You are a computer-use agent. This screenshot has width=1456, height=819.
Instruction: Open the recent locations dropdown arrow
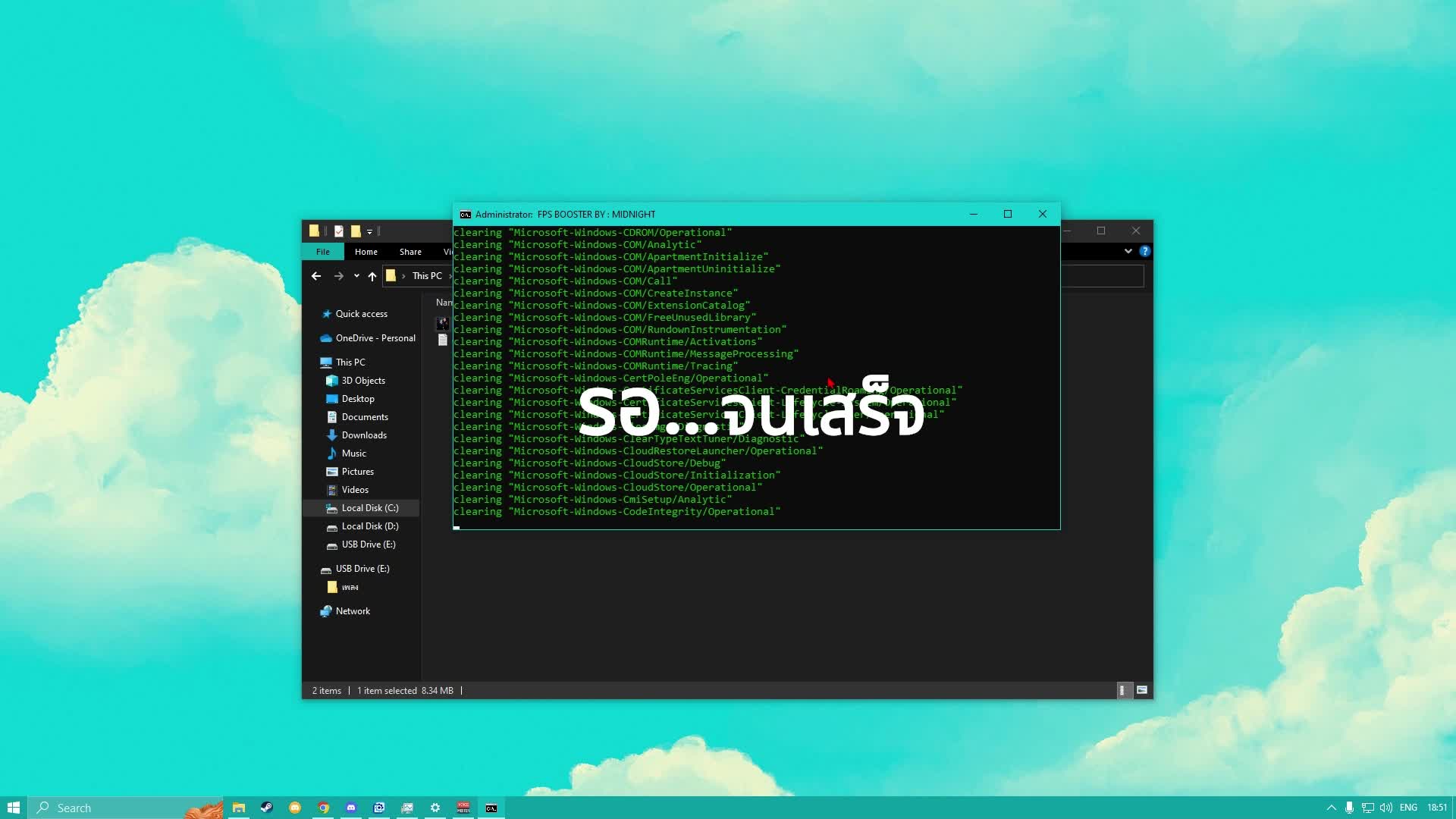[x=356, y=276]
